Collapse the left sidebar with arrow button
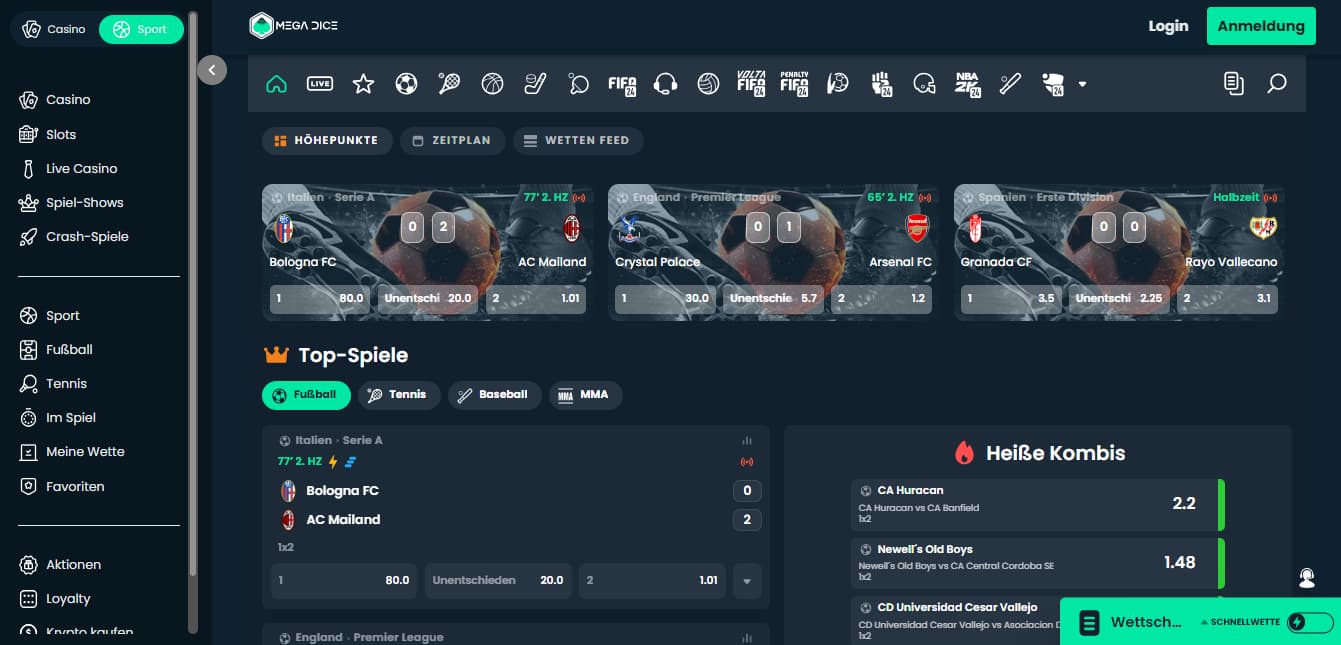The height and width of the screenshot is (645, 1341). (x=212, y=69)
